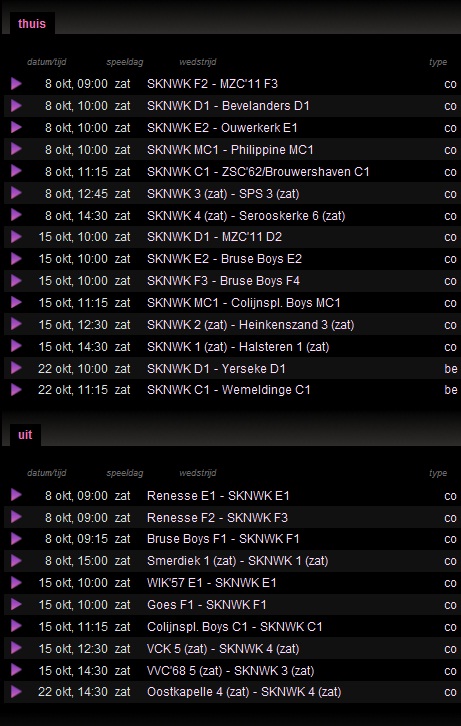This screenshot has width=461, height=726.
Task: Select the SKNWK D1 - Yerseke D1 row
Action: coord(230,369)
